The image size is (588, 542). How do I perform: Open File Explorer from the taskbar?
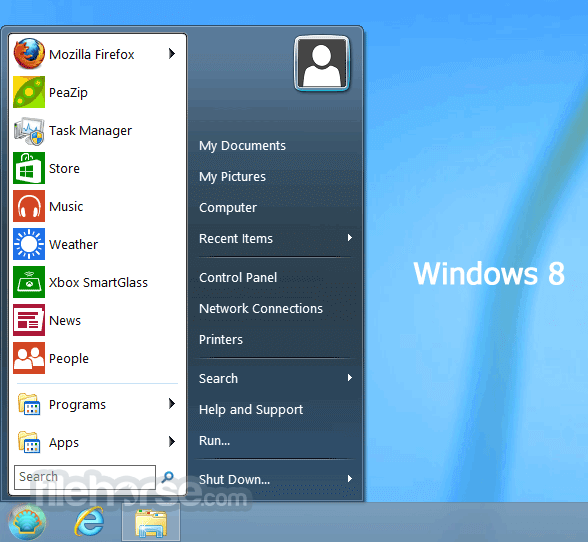pos(151,522)
